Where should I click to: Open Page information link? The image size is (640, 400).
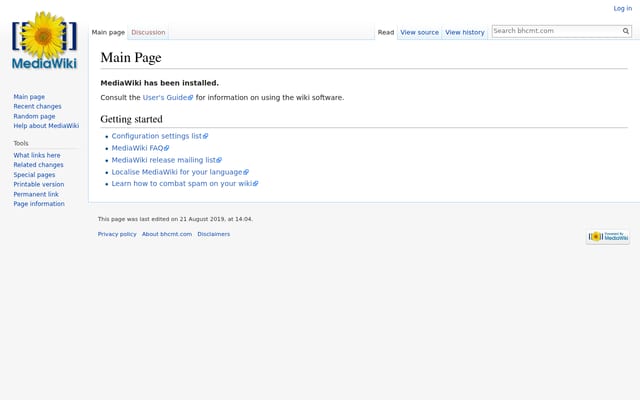[39, 204]
